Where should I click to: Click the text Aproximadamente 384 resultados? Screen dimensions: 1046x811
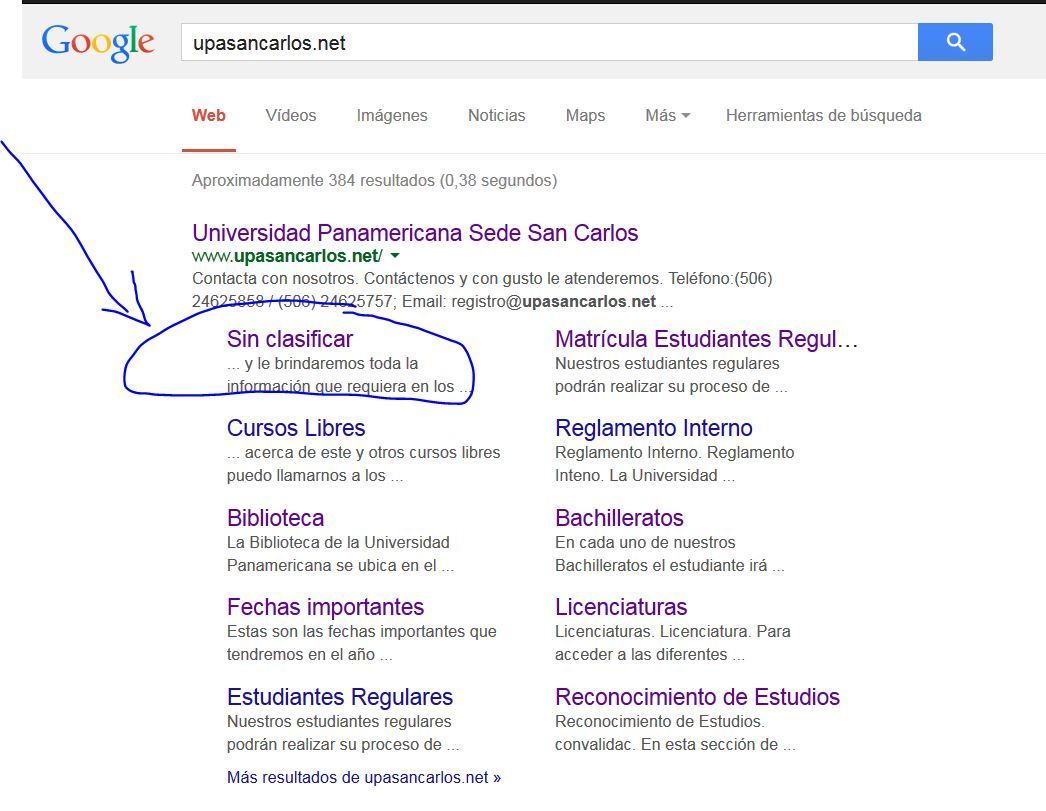[x=313, y=180]
